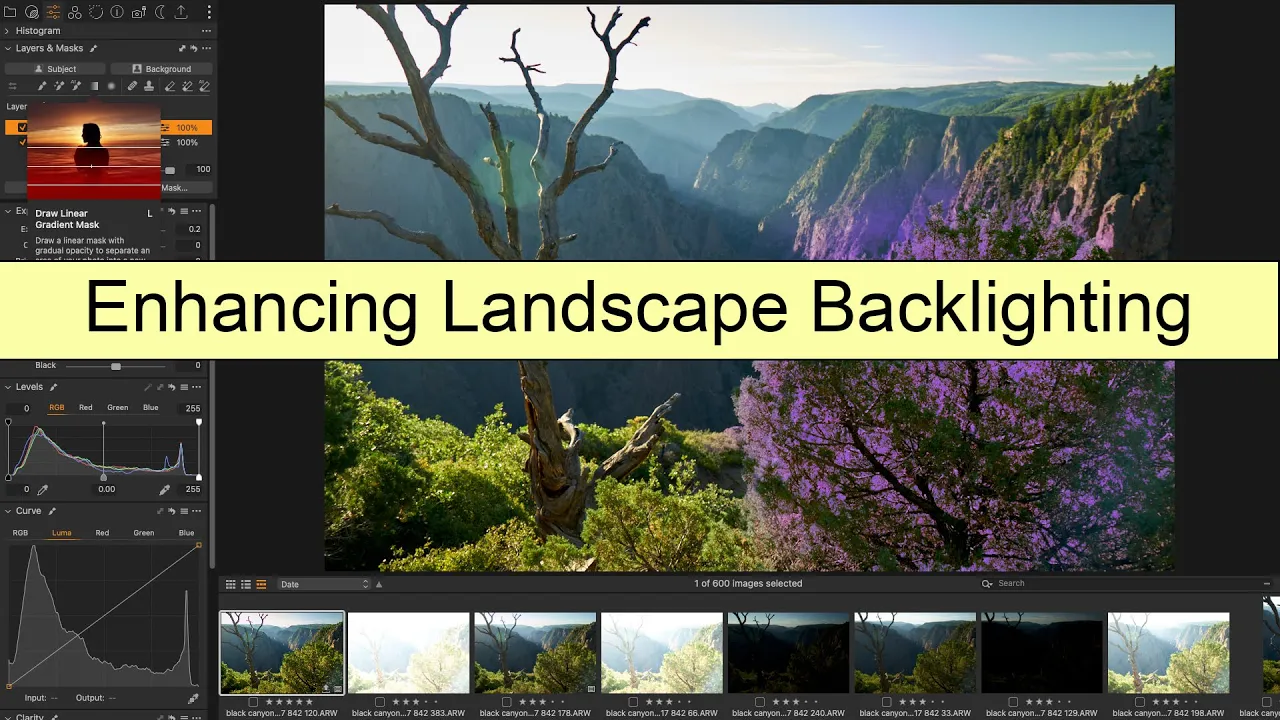Tick checkbox under black canyon 842 120.ARW
This screenshot has height=720, width=1280.
click(253, 702)
